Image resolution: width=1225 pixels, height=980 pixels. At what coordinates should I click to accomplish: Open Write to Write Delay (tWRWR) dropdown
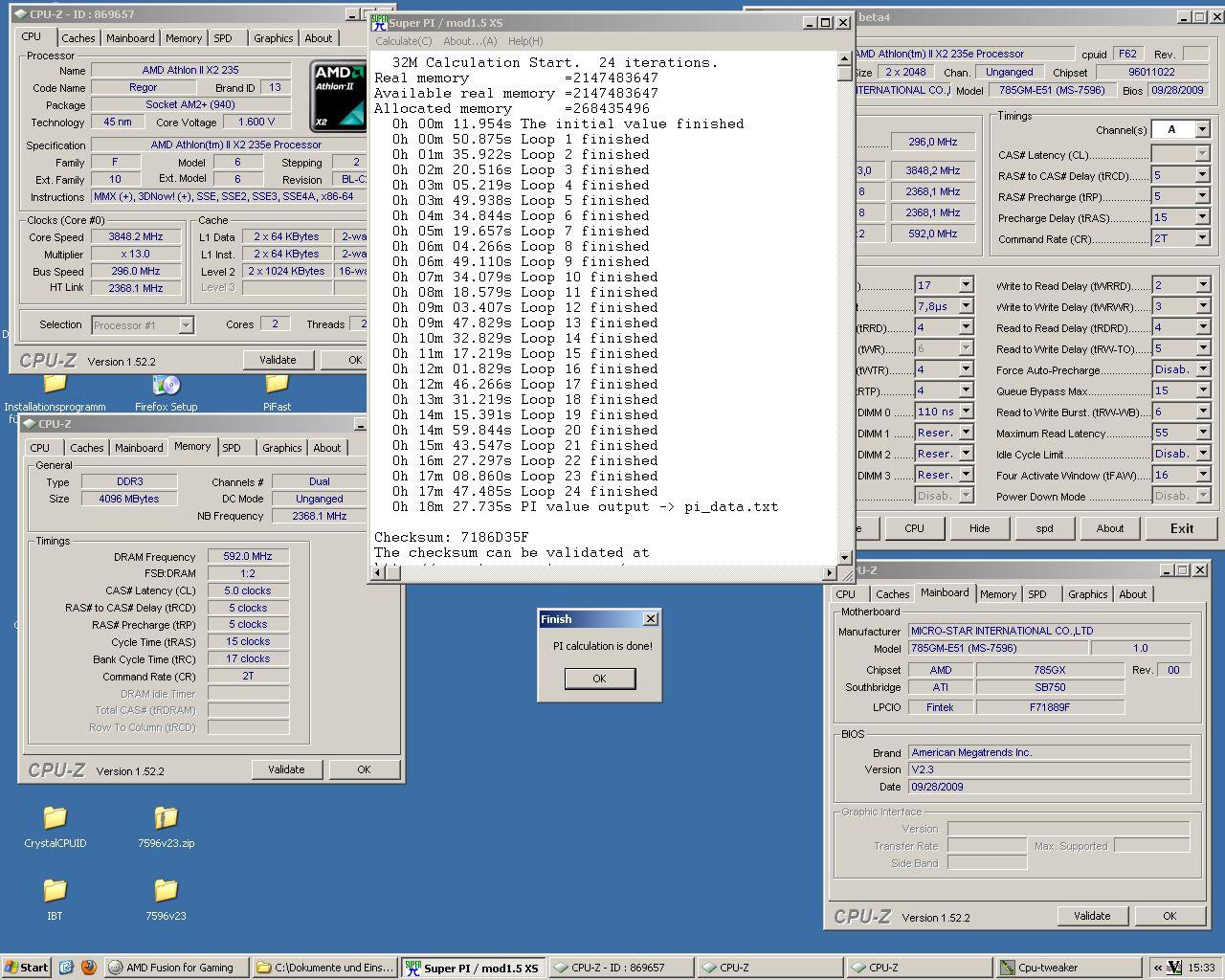(1203, 306)
